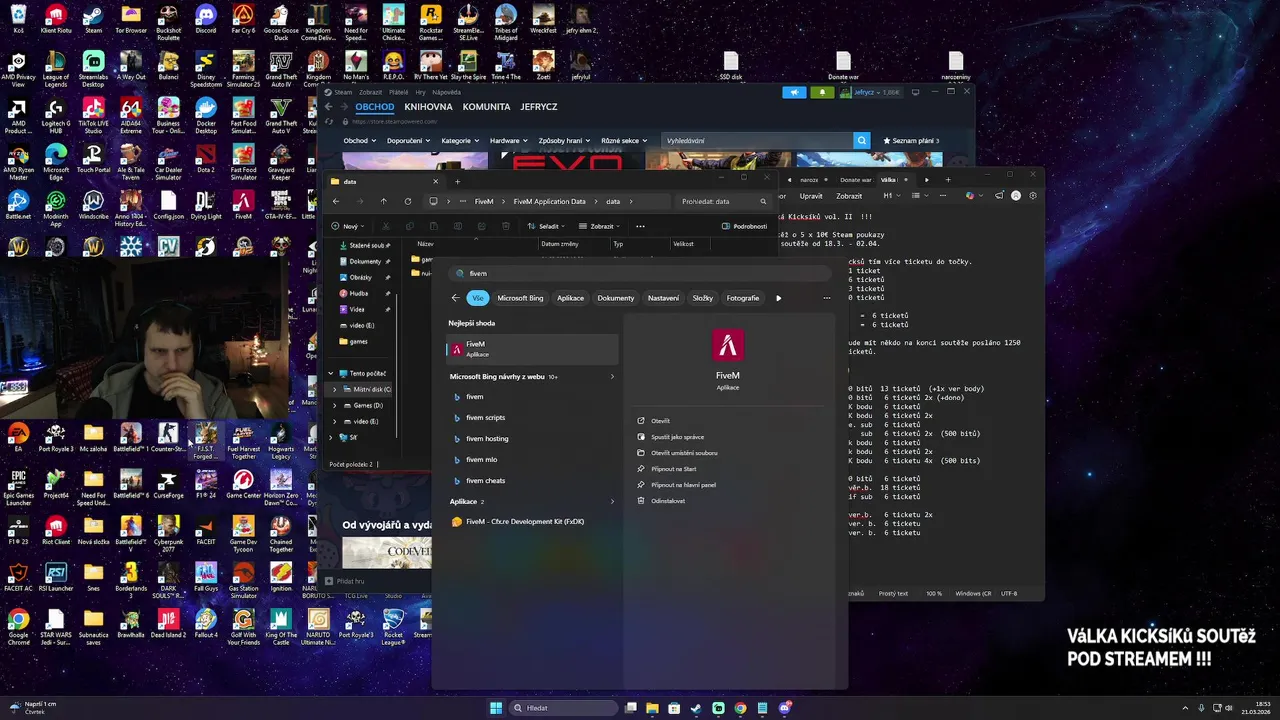The height and width of the screenshot is (720, 1280).
Task: Launch the Tor Browser desktop shortcut
Action: click(131, 19)
